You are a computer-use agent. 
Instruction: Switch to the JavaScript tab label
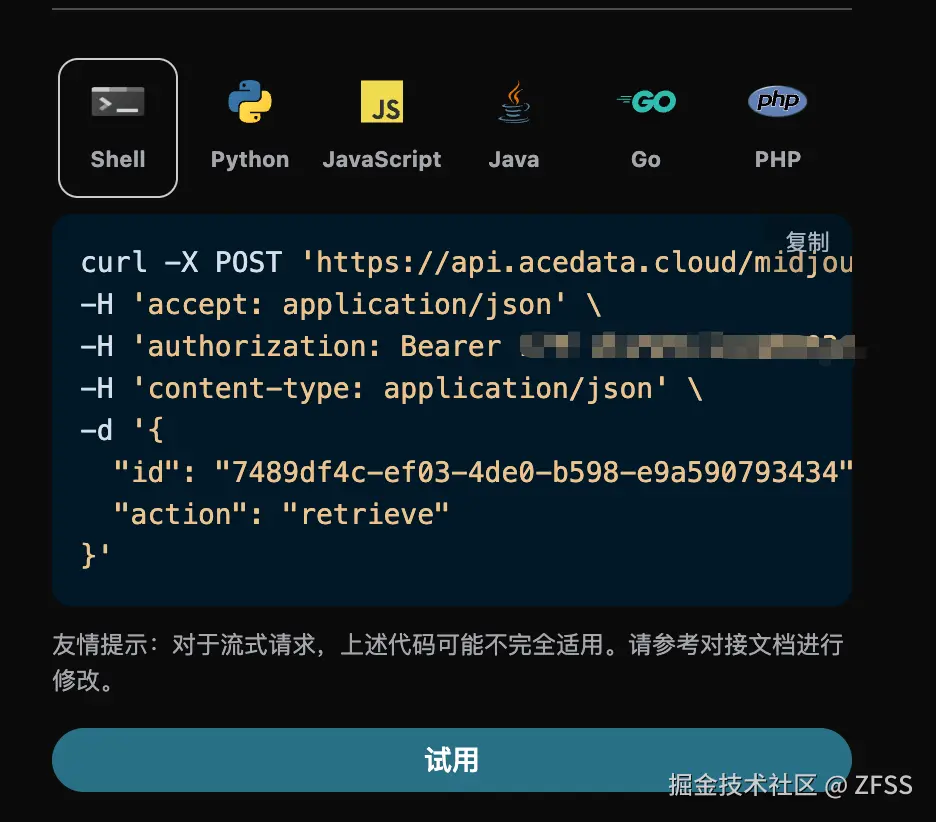point(382,159)
